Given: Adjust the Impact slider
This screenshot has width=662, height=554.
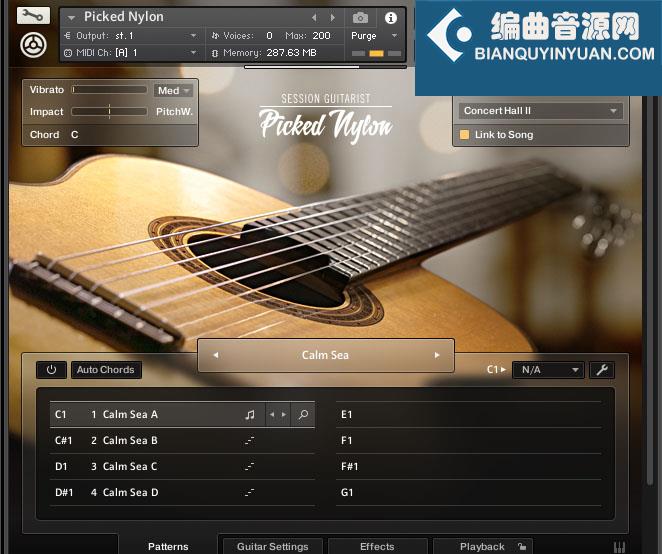Looking at the screenshot, I should pyautogui.click(x=109, y=111).
